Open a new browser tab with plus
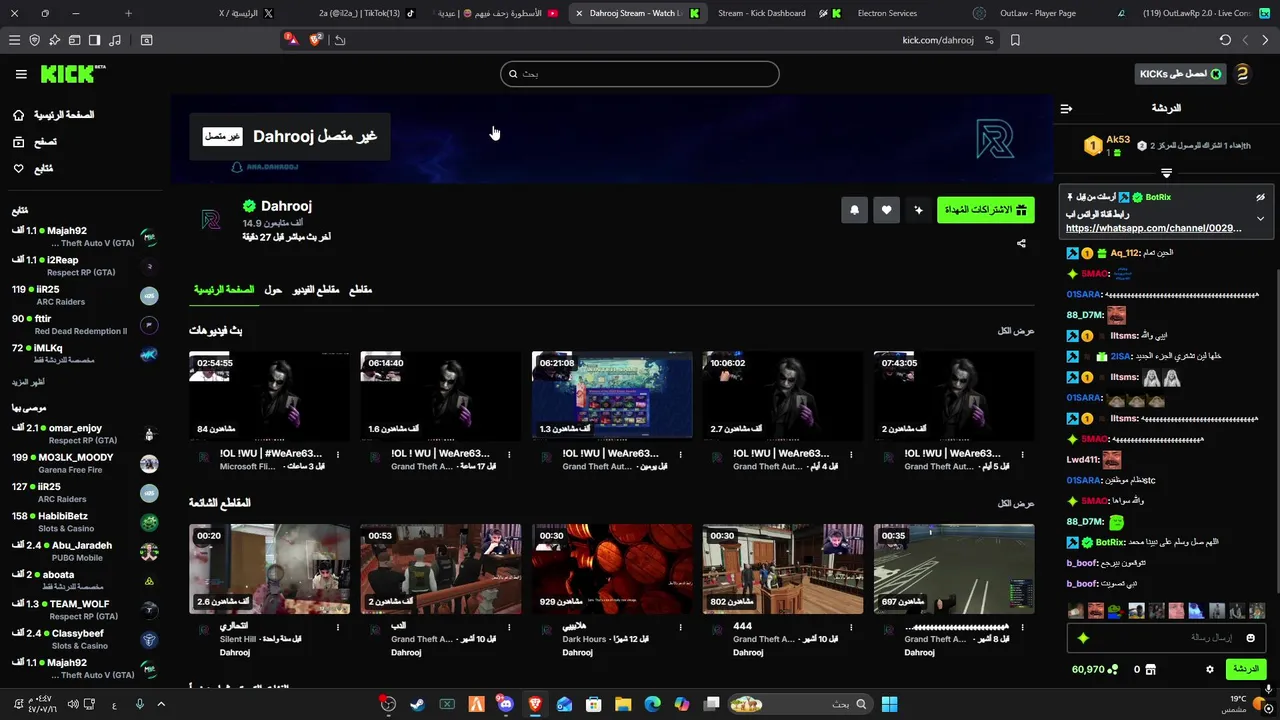The image size is (1280, 720). [128, 13]
